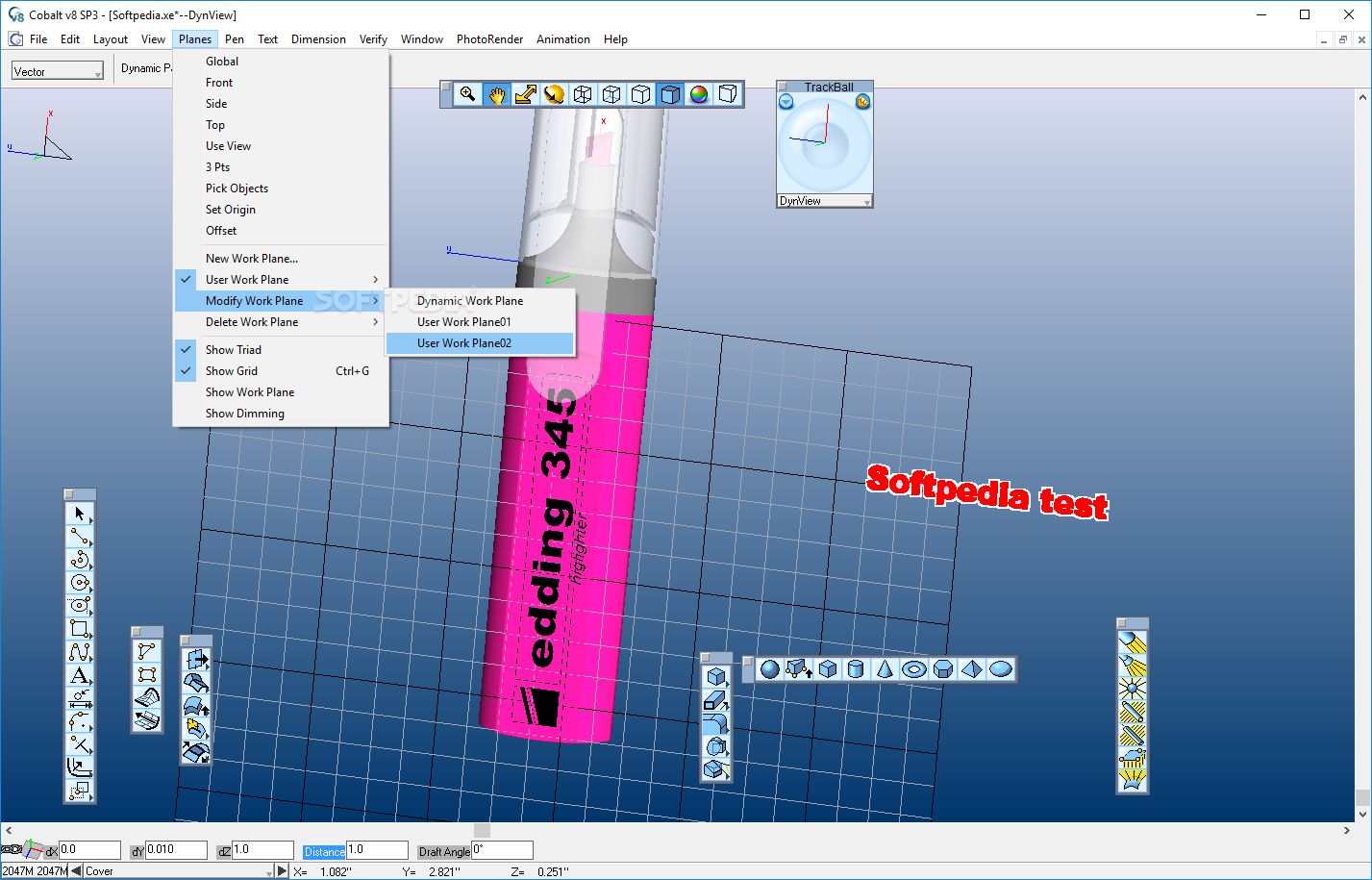Select the solid fillet edge tool
Image resolution: width=1372 pixels, height=880 pixels.
[x=715, y=724]
